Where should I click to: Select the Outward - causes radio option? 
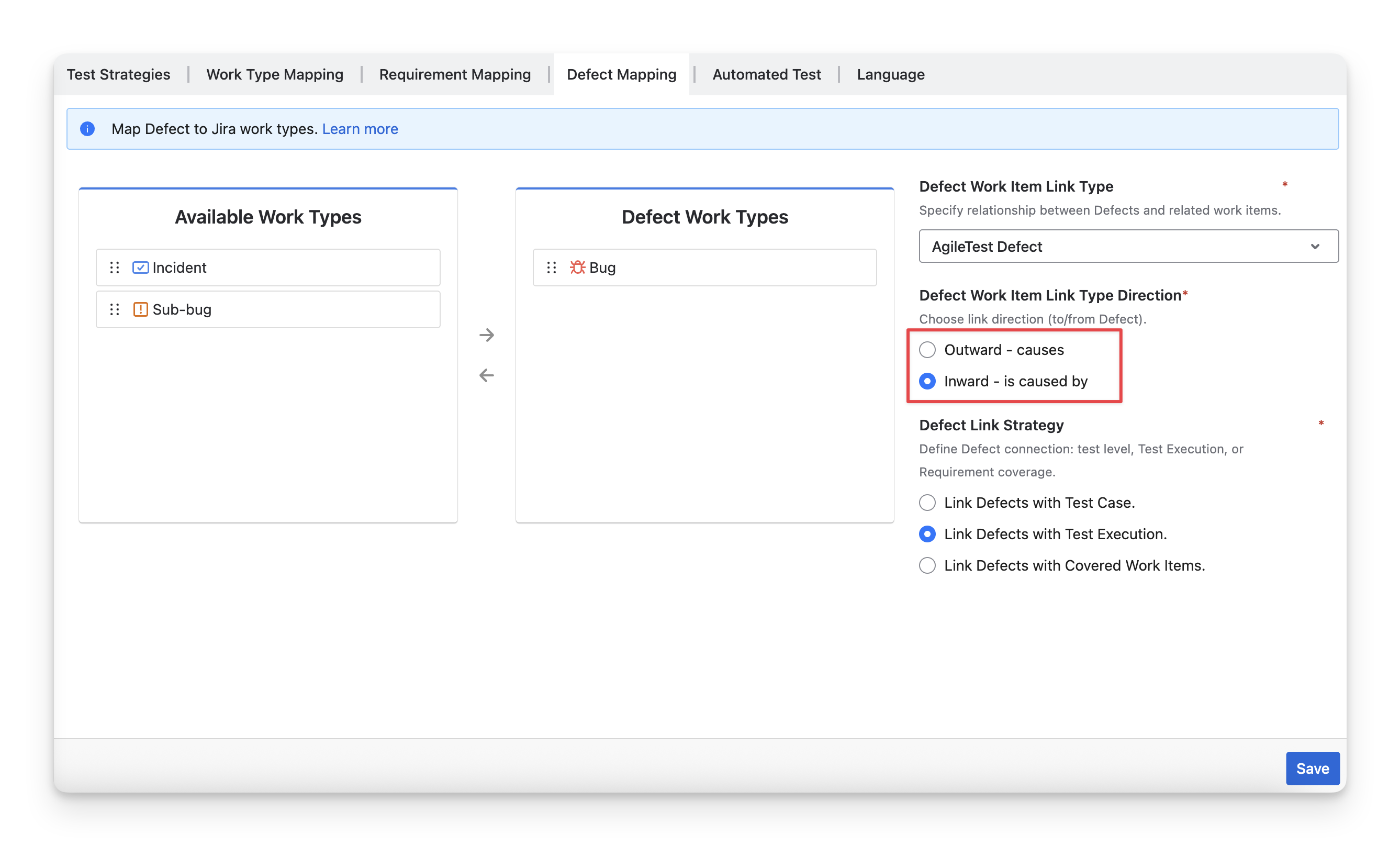927,350
